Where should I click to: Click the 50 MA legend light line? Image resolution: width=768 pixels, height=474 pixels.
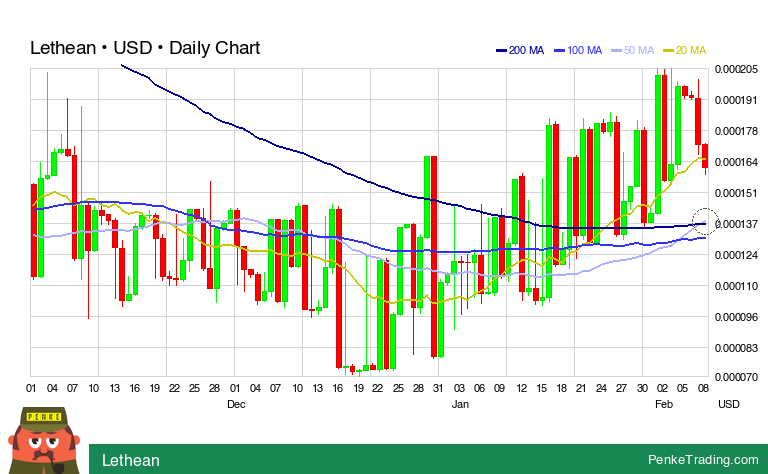[617, 50]
